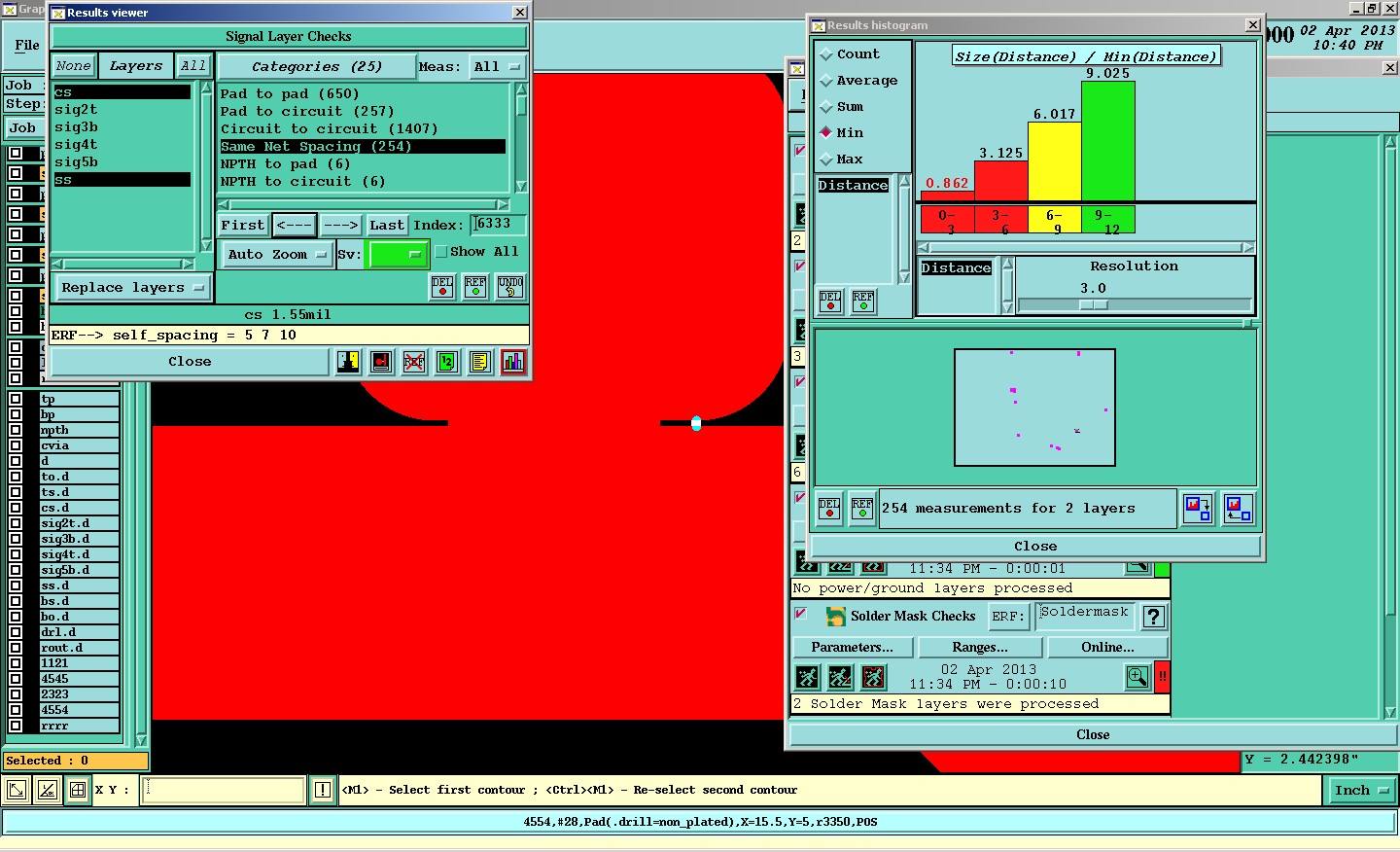Toggle the checkbox for layer tp
The height and width of the screenshot is (852, 1400).
click(16, 399)
